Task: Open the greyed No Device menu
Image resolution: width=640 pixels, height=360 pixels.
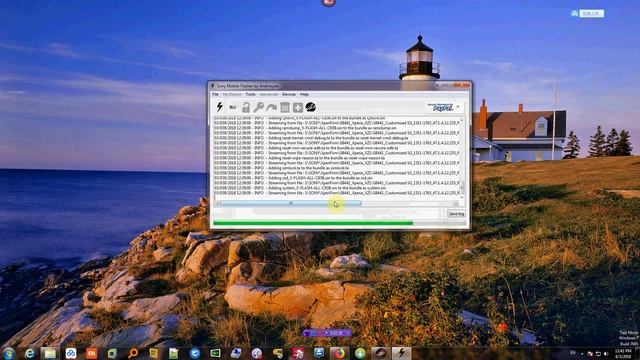Action: pyautogui.click(x=232, y=94)
